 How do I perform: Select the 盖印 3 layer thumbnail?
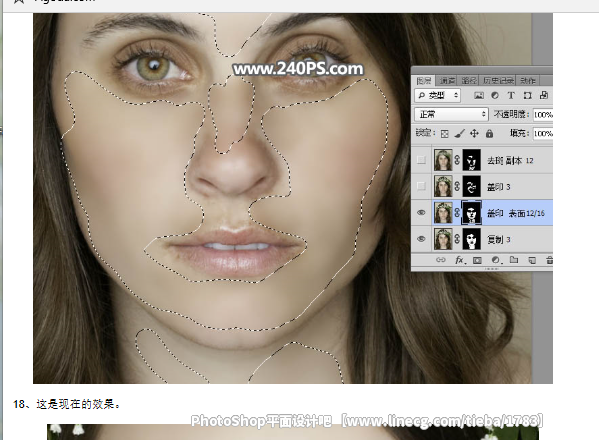[443, 186]
